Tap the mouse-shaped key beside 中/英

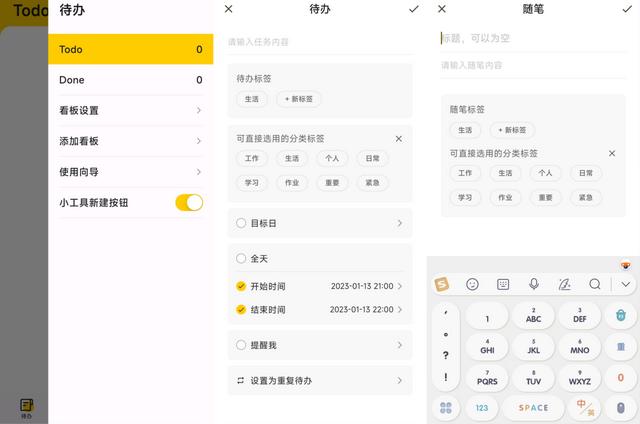[x=620, y=408]
